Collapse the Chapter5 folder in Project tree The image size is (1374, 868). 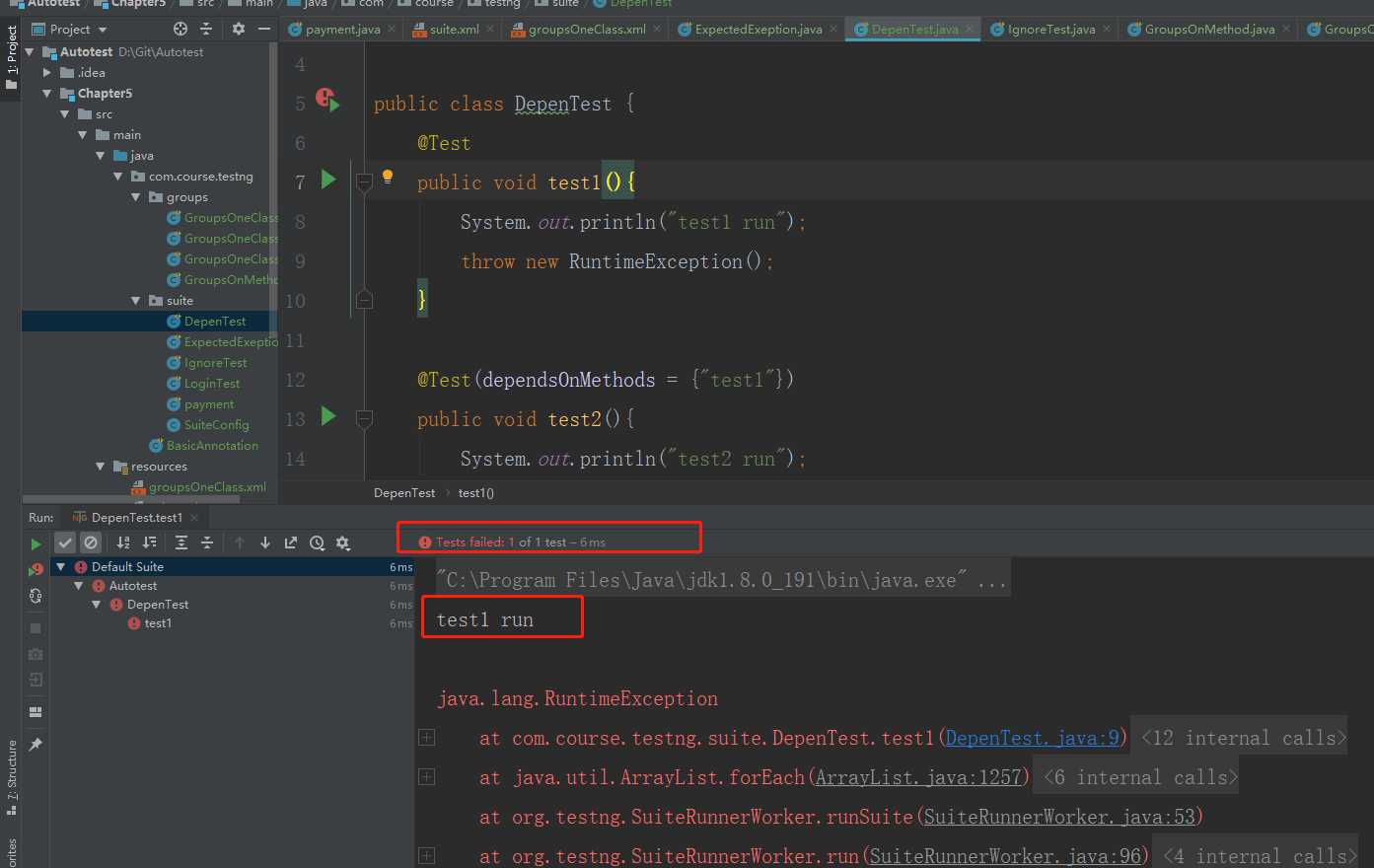(x=47, y=94)
